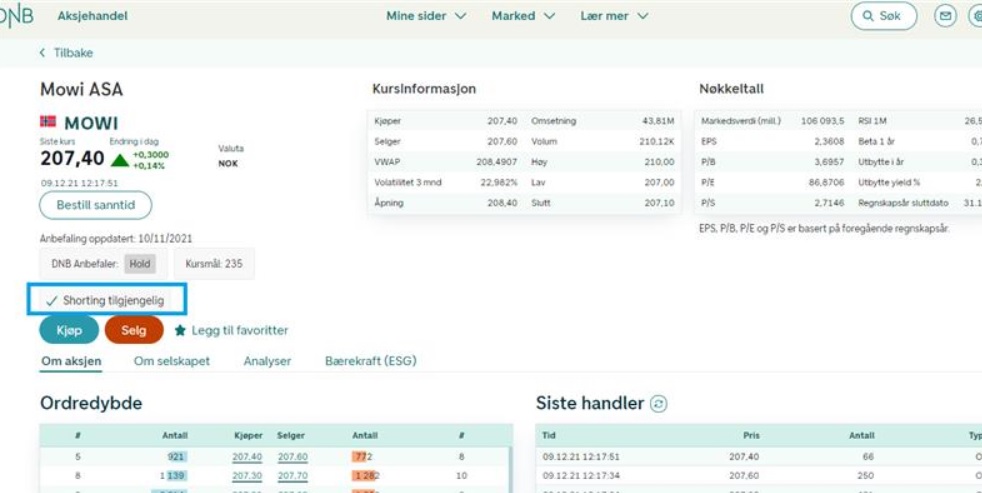This screenshot has width=982, height=493.
Task: Click Bestill sanntid button
Action: pyautogui.click(x=96, y=205)
